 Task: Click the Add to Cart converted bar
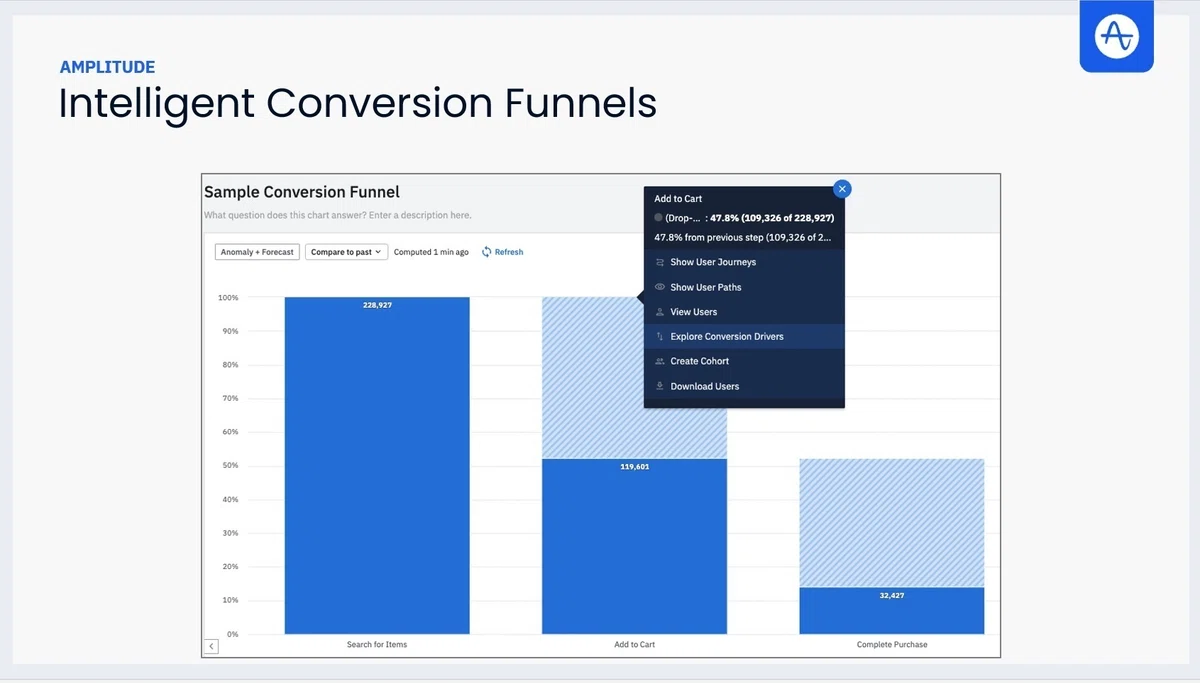[634, 546]
